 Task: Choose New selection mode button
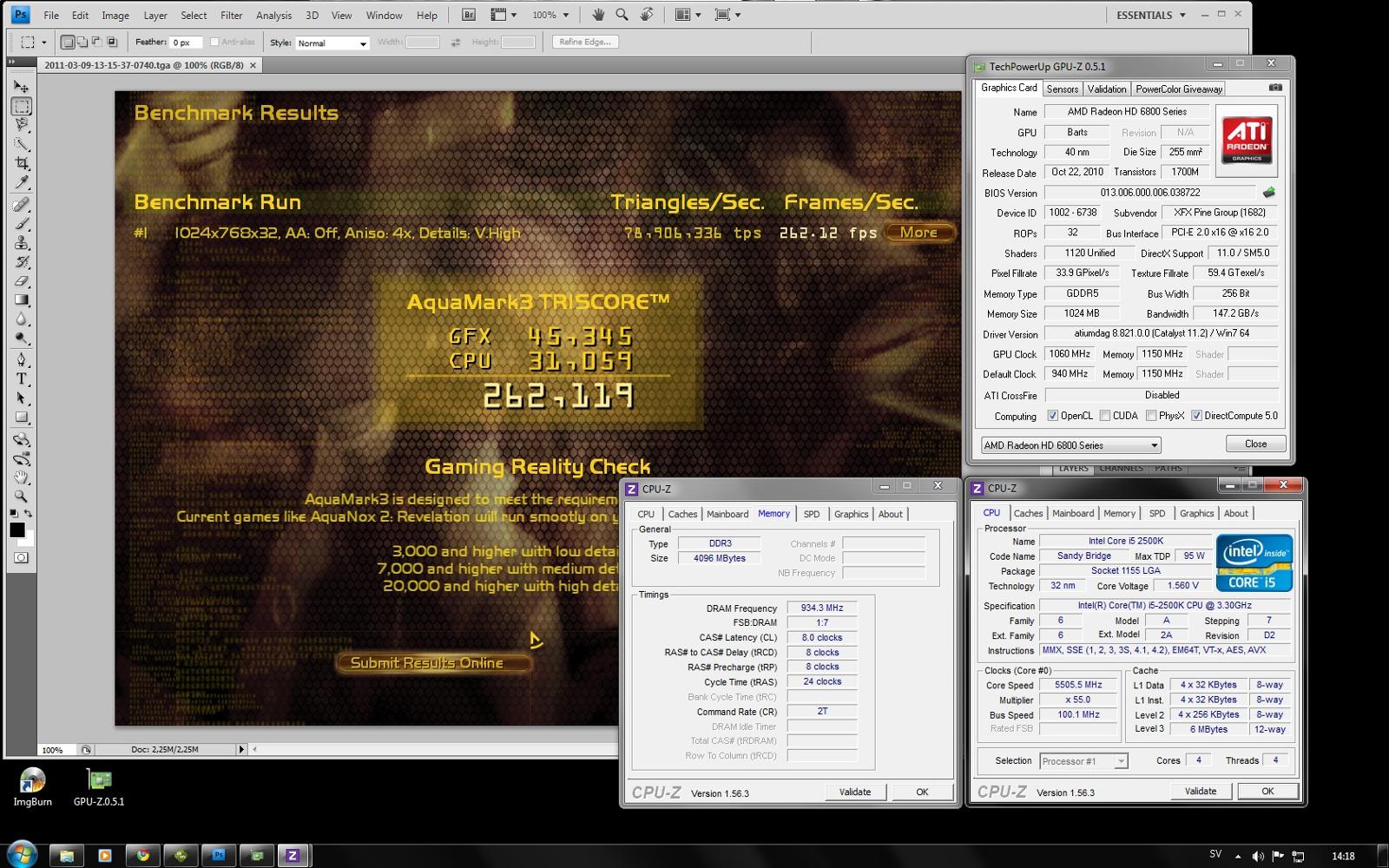[69, 42]
